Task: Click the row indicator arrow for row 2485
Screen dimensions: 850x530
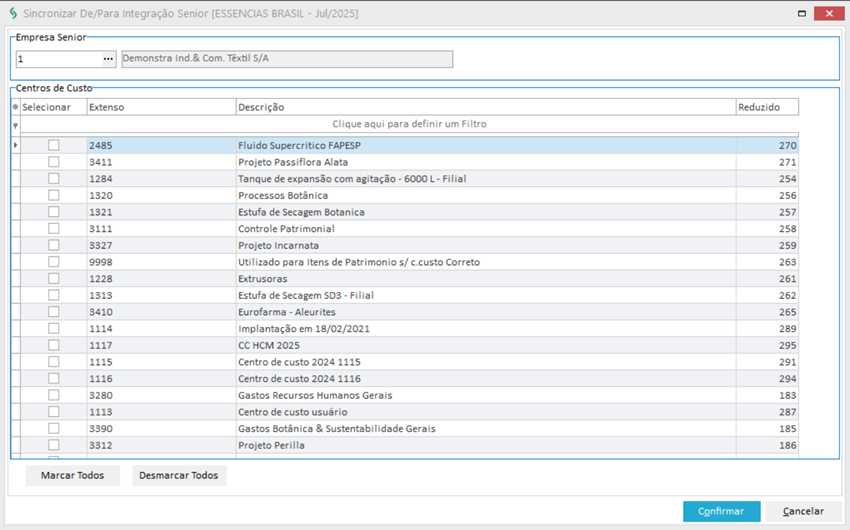Action: click(15, 145)
